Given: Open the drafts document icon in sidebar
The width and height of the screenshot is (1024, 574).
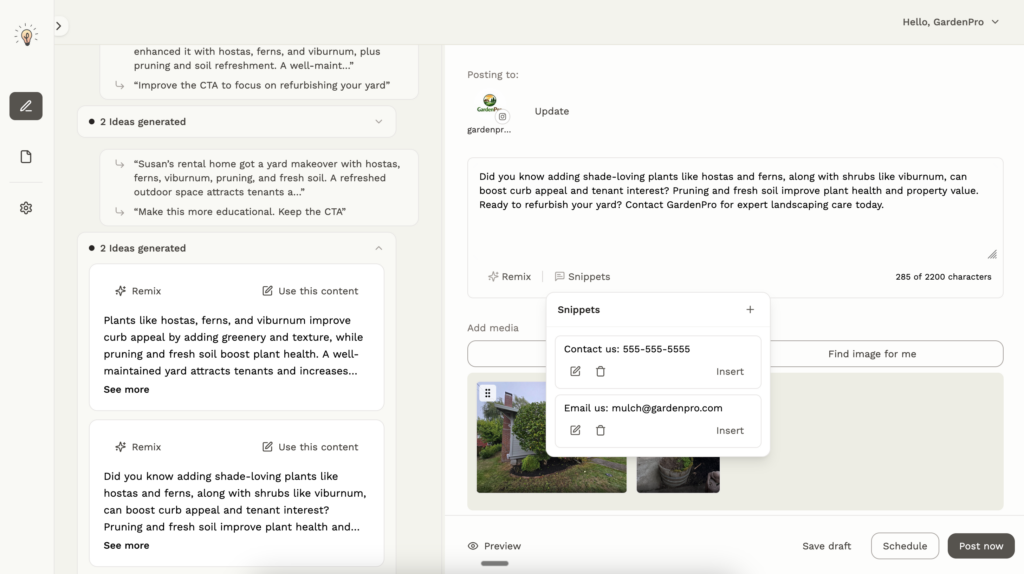Looking at the screenshot, I should (x=26, y=157).
